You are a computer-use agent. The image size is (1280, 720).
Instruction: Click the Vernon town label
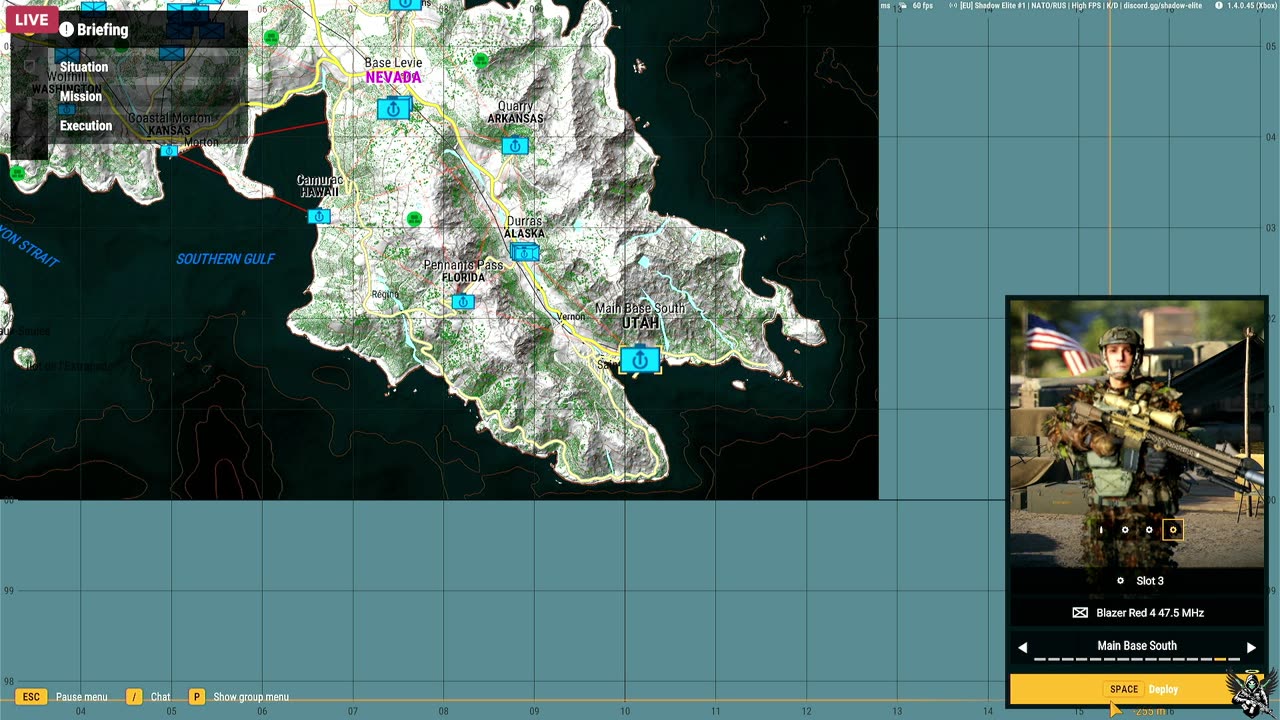(571, 317)
